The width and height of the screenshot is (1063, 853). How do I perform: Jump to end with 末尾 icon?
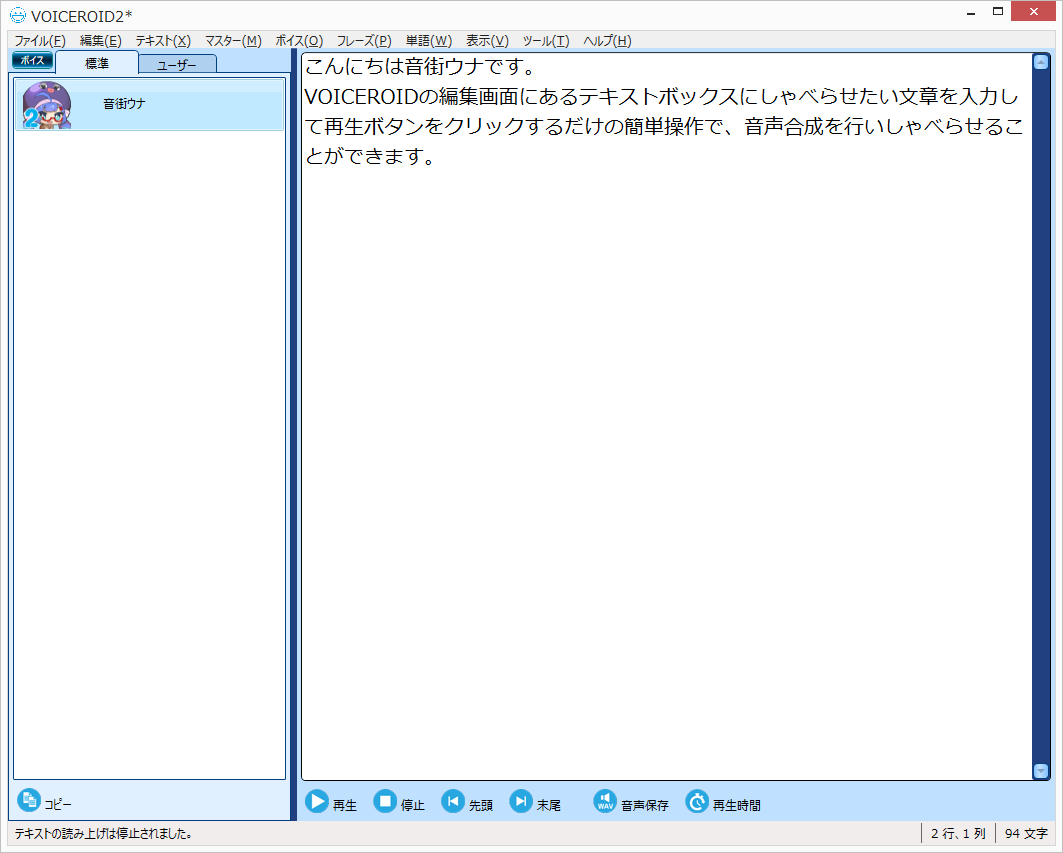pos(521,801)
